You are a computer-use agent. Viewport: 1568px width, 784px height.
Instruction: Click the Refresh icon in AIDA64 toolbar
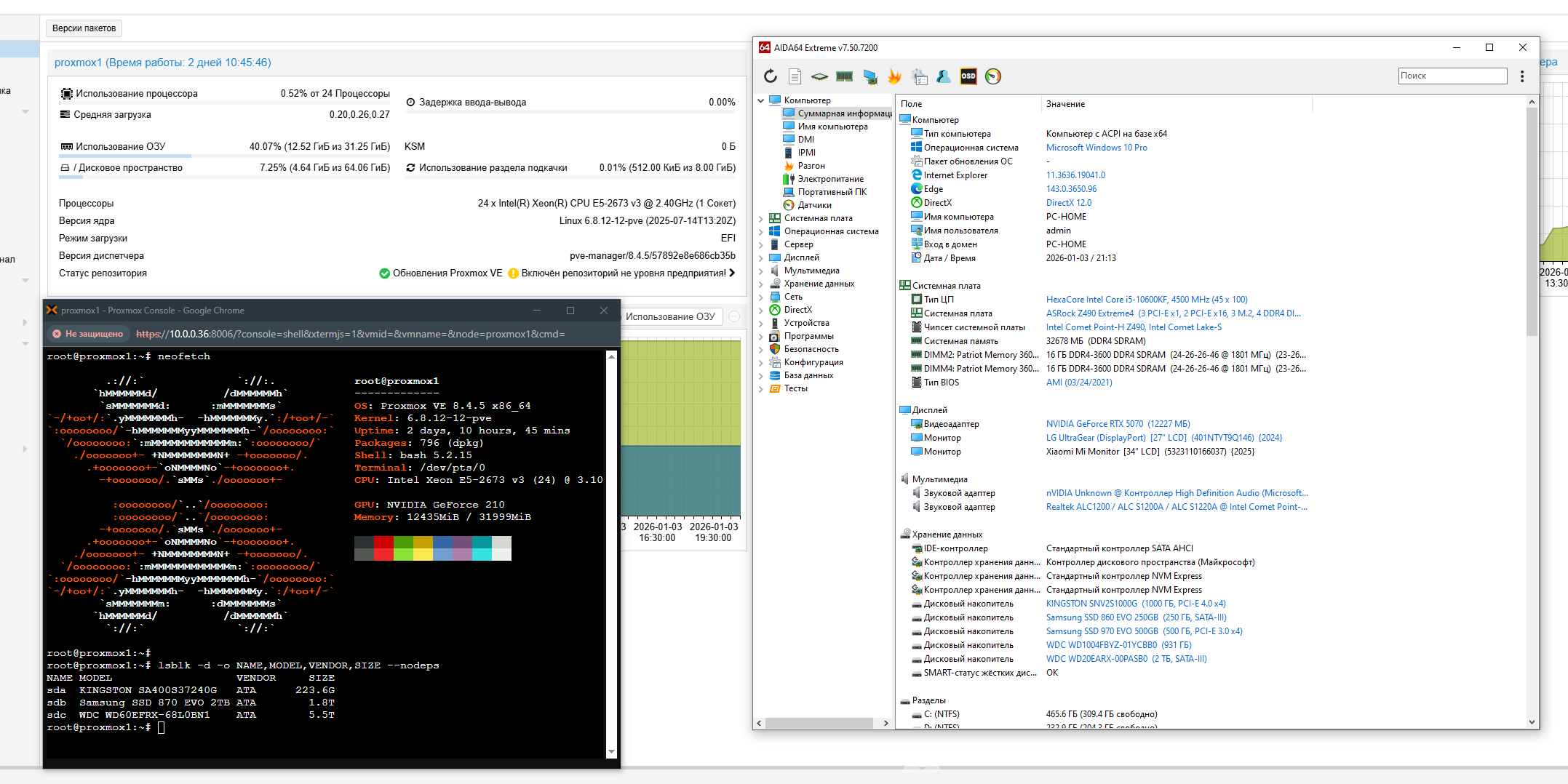(x=771, y=76)
